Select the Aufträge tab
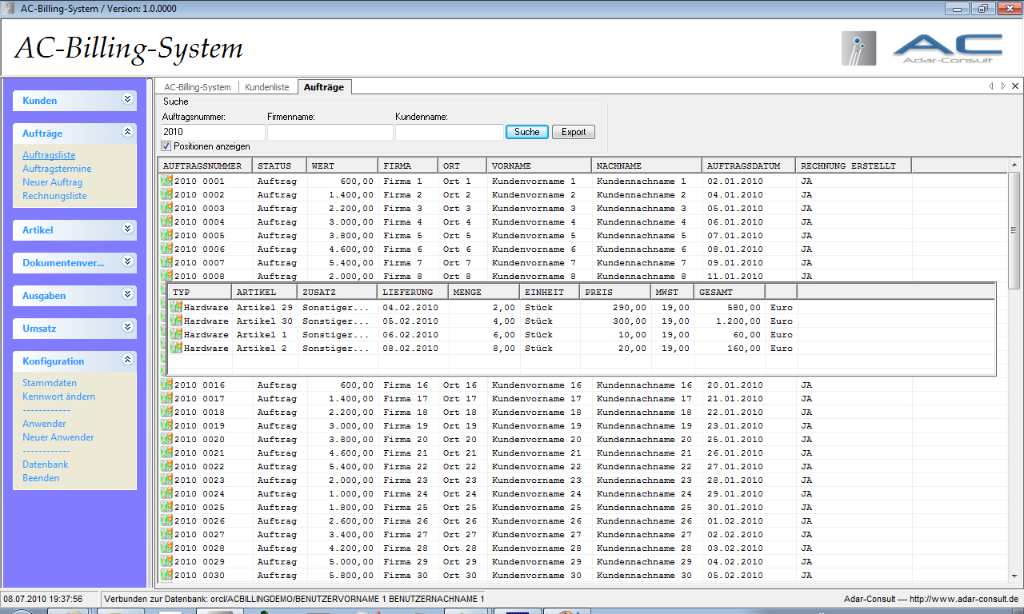The height and width of the screenshot is (614, 1024). coord(324,87)
